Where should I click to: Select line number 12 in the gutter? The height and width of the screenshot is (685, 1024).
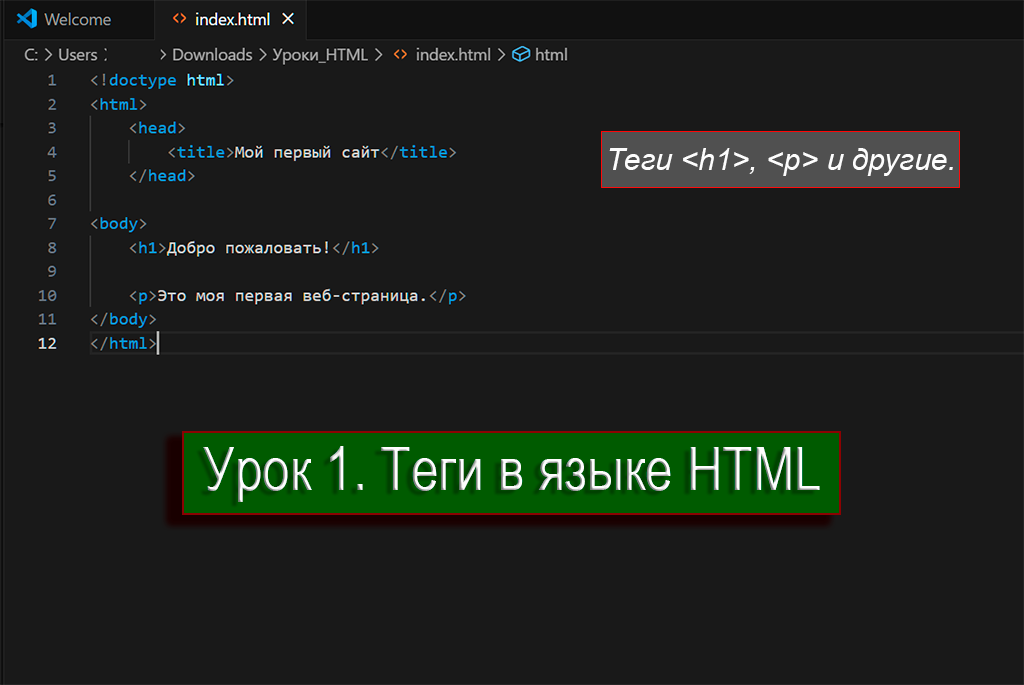tap(47, 343)
